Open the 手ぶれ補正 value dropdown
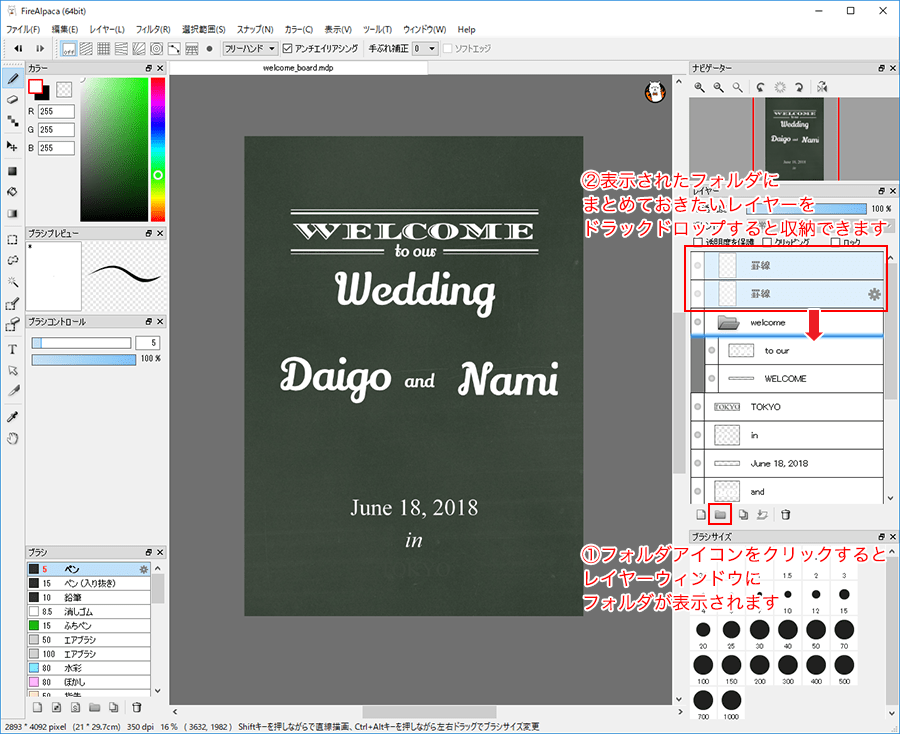Viewport: 900px width, 734px height. coord(425,48)
